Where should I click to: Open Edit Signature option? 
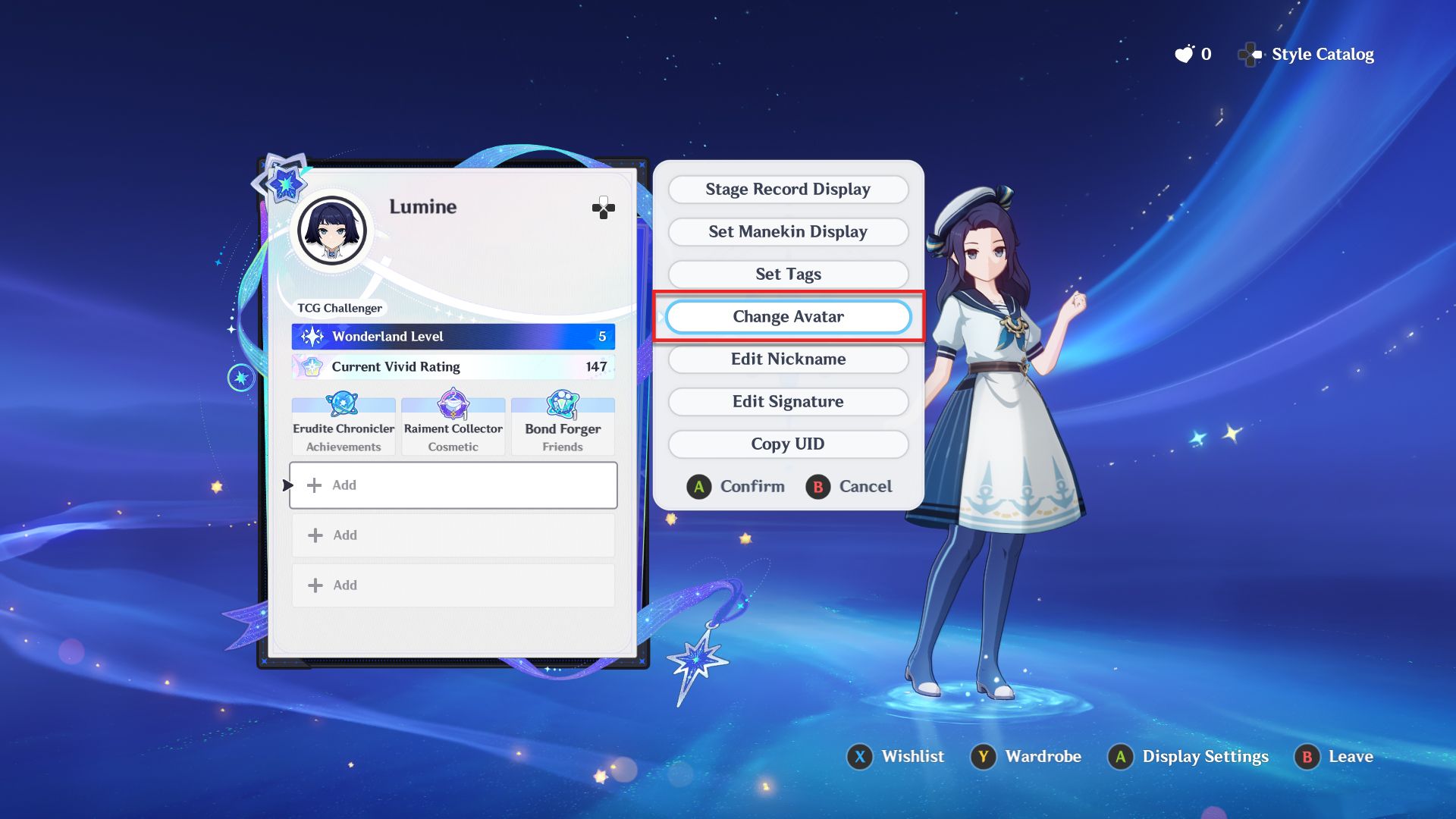(788, 402)
